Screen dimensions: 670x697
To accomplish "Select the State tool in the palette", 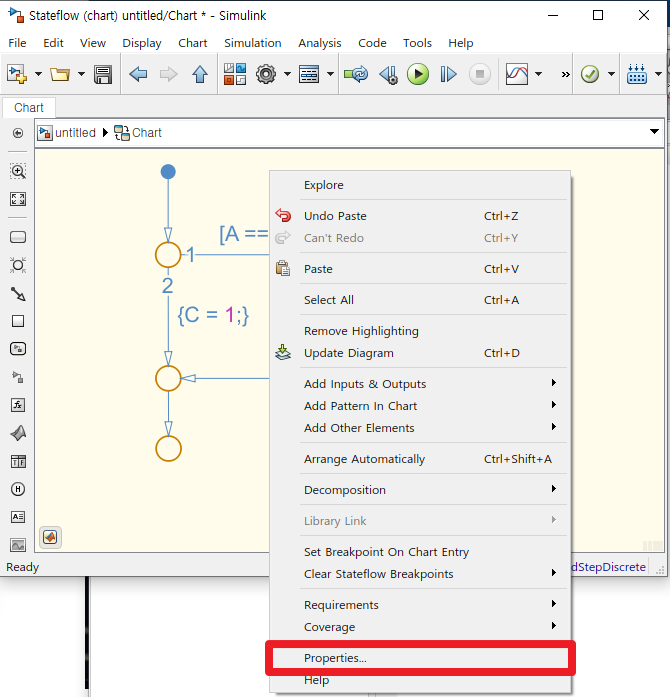I will click(18, 237).
